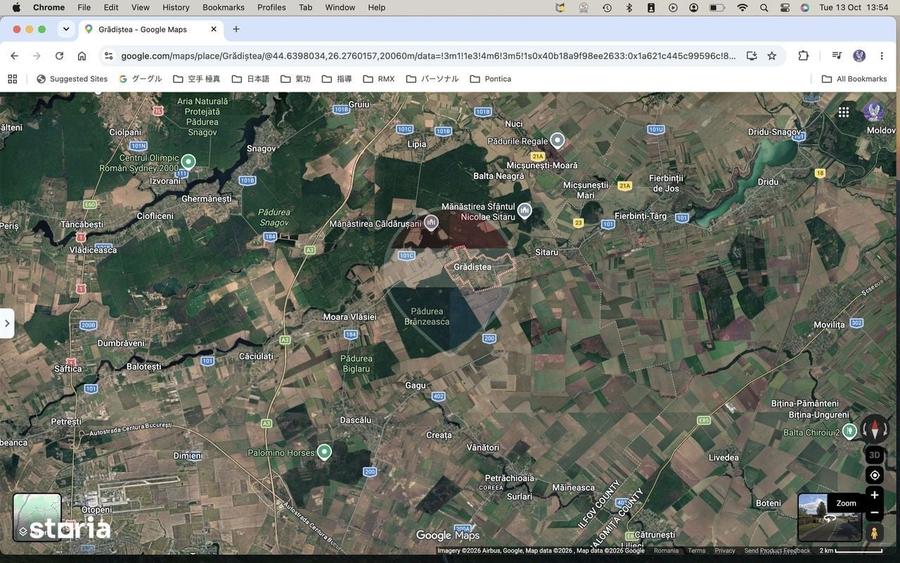Open the Chrome extensions puzzle icon
The width and height of the screenshot is (900, 563).
[803, 56]
